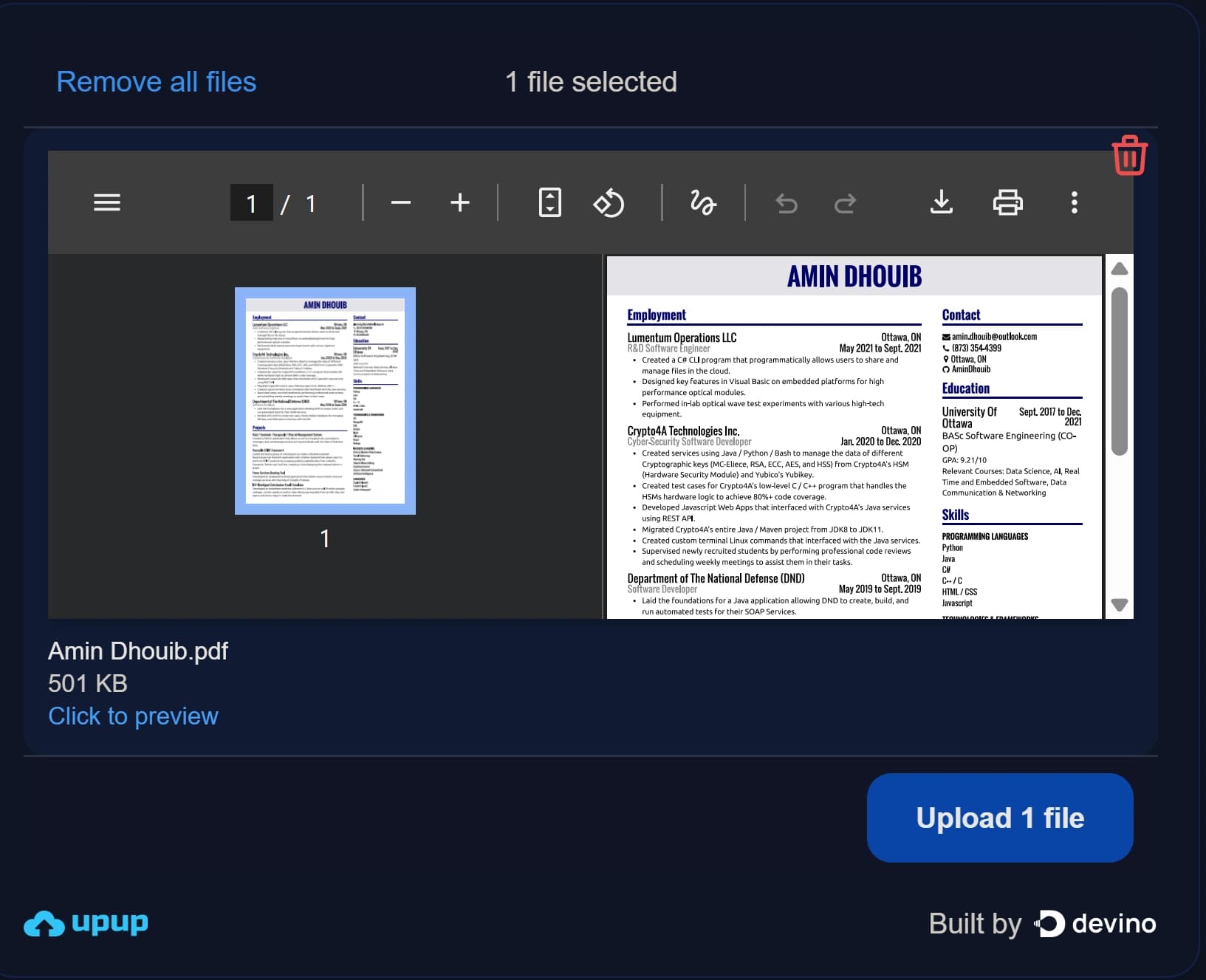Click 'Department of The National Defense (DND)' text
This screenshot has width=1206, height=980.
click(716, 578)
